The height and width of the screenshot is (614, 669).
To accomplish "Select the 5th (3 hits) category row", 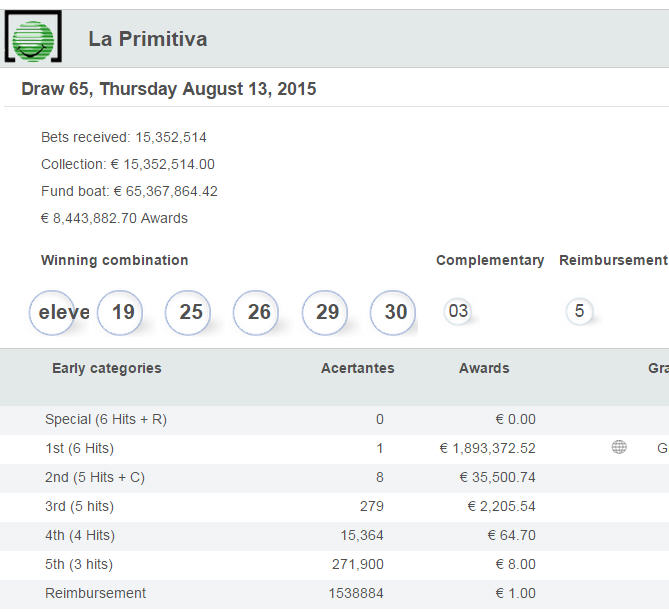I will click(x=334, y=565).
